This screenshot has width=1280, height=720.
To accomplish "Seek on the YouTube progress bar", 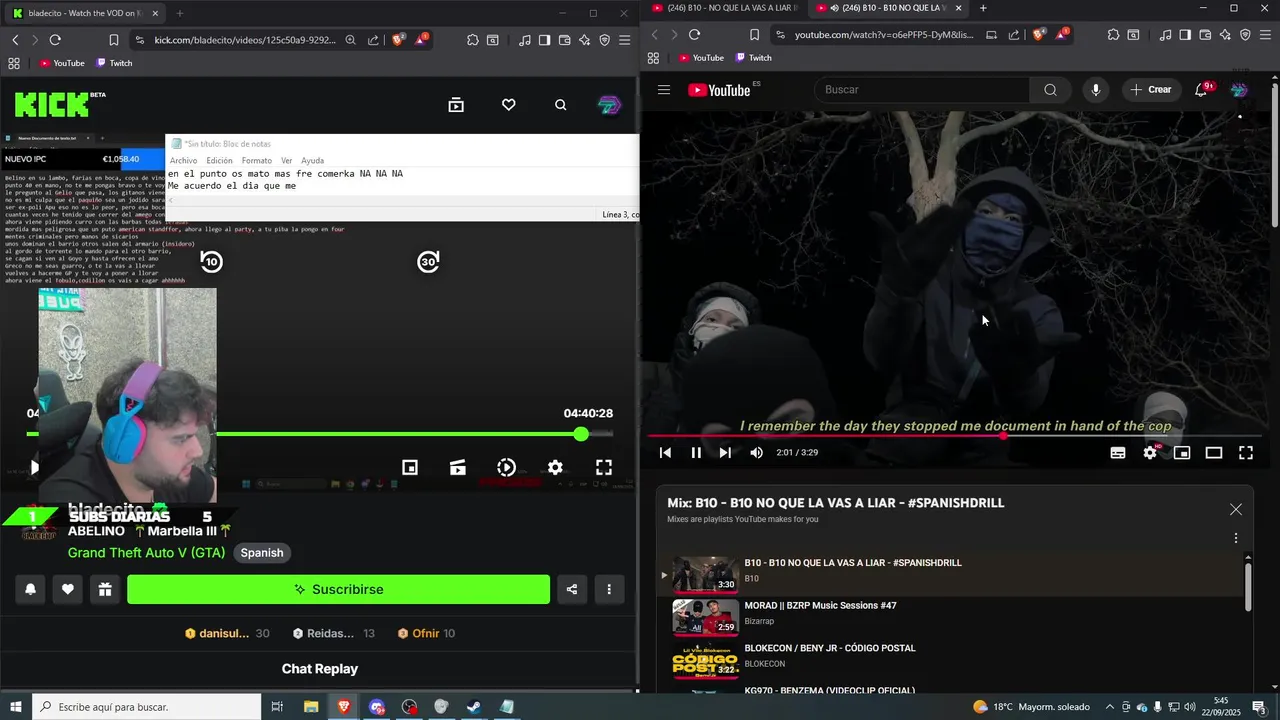I will click(957, 436).
